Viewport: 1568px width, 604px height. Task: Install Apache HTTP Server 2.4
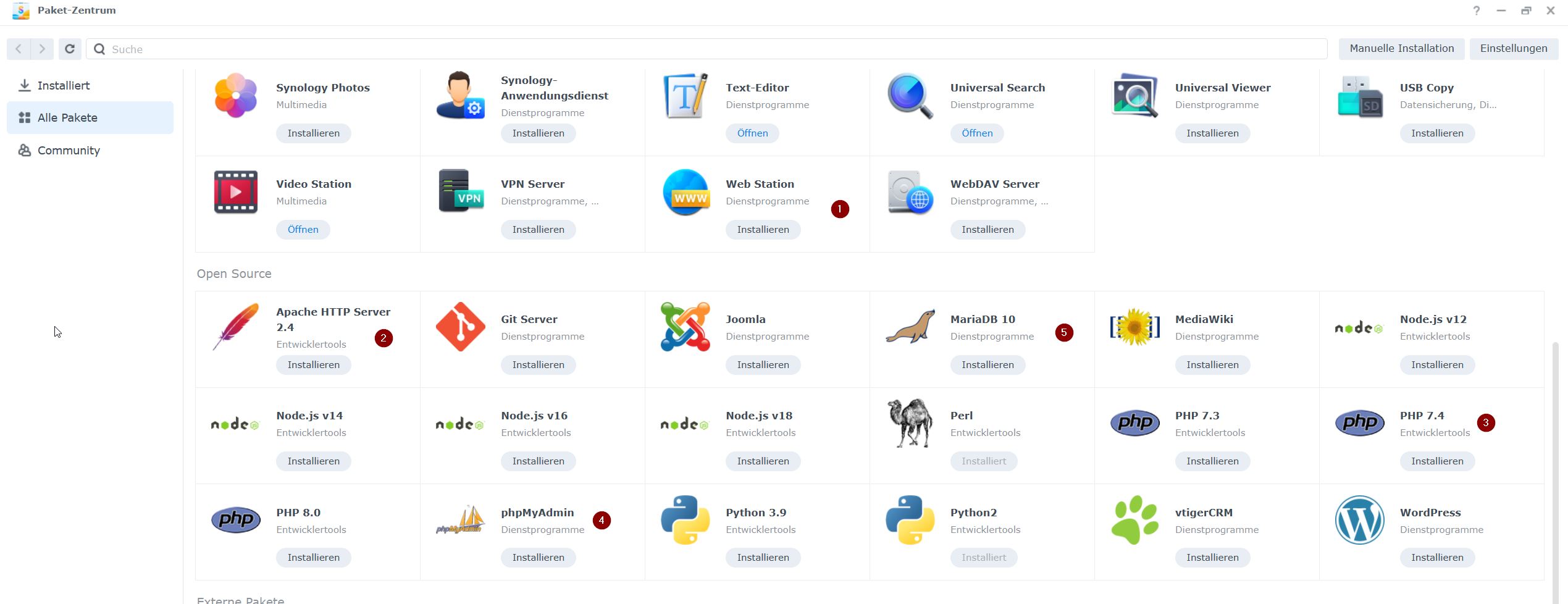click(314, 364)
